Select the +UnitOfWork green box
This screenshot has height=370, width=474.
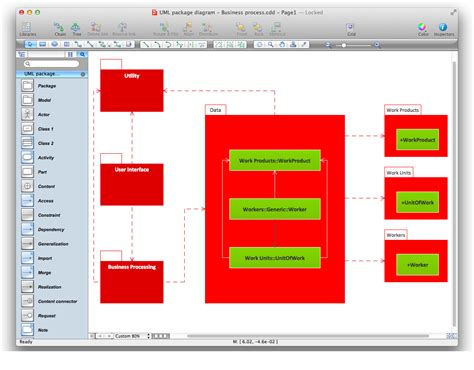[x=417, y=202]
